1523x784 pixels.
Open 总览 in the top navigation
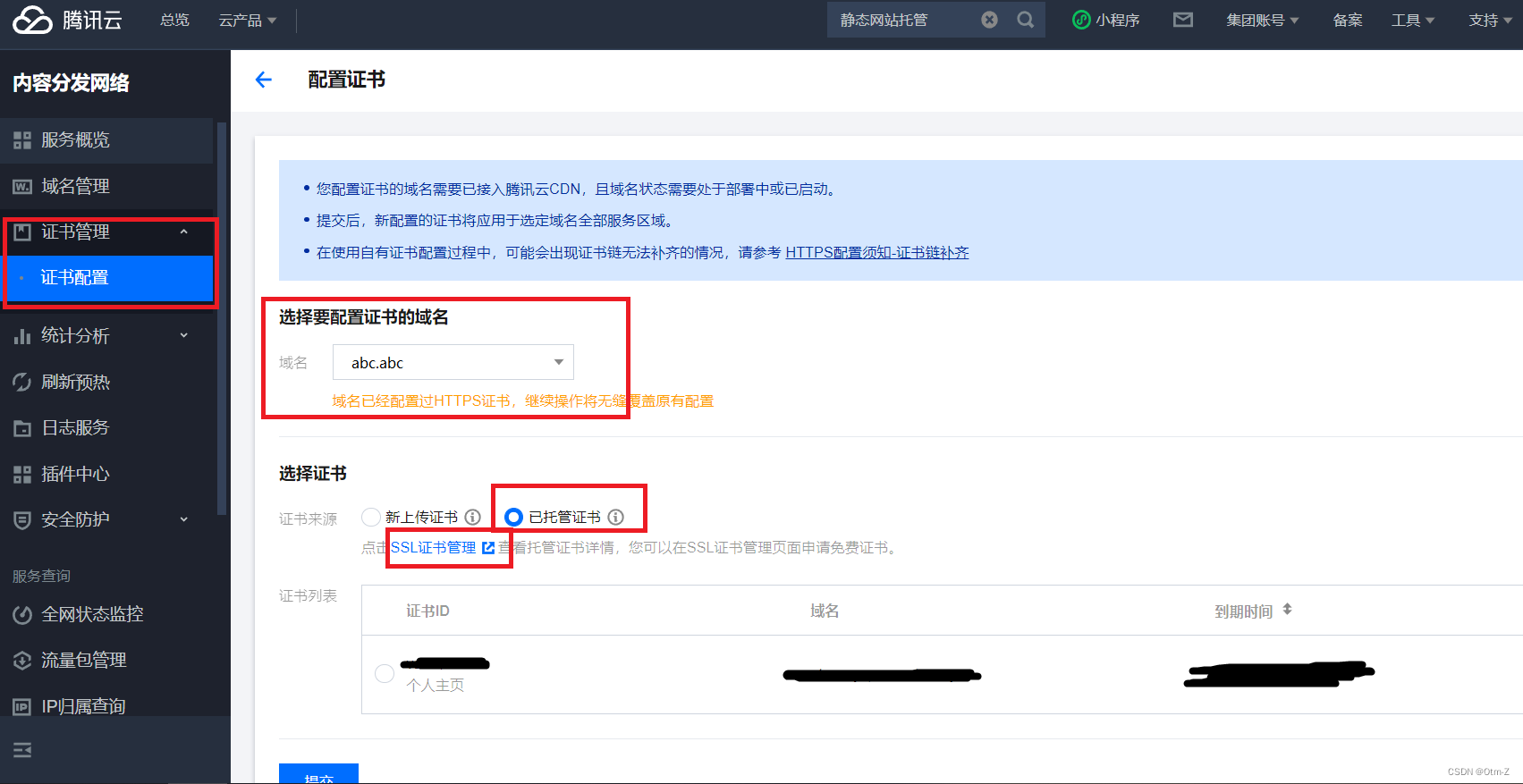174,20
